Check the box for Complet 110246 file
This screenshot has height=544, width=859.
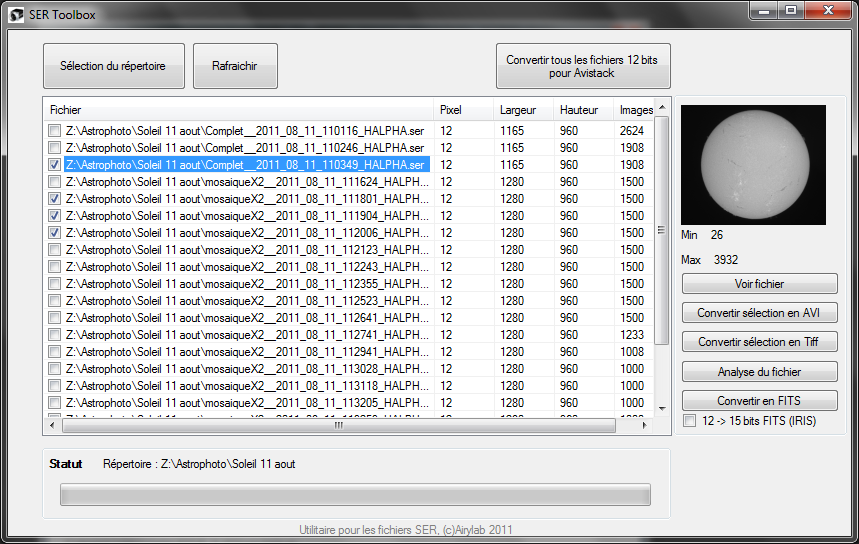coord(54,147)
